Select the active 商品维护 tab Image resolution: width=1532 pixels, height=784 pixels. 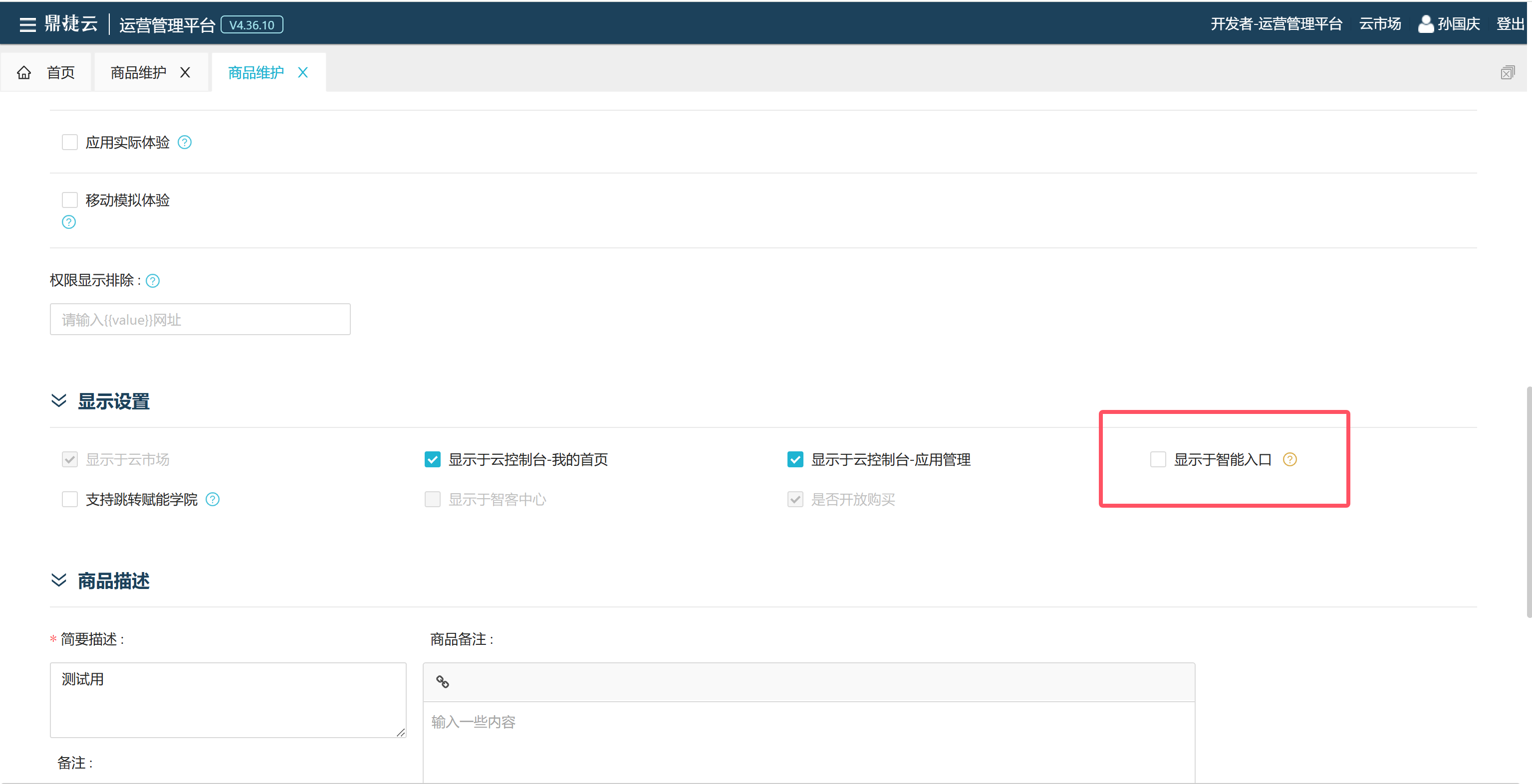[x=255, y=72]
